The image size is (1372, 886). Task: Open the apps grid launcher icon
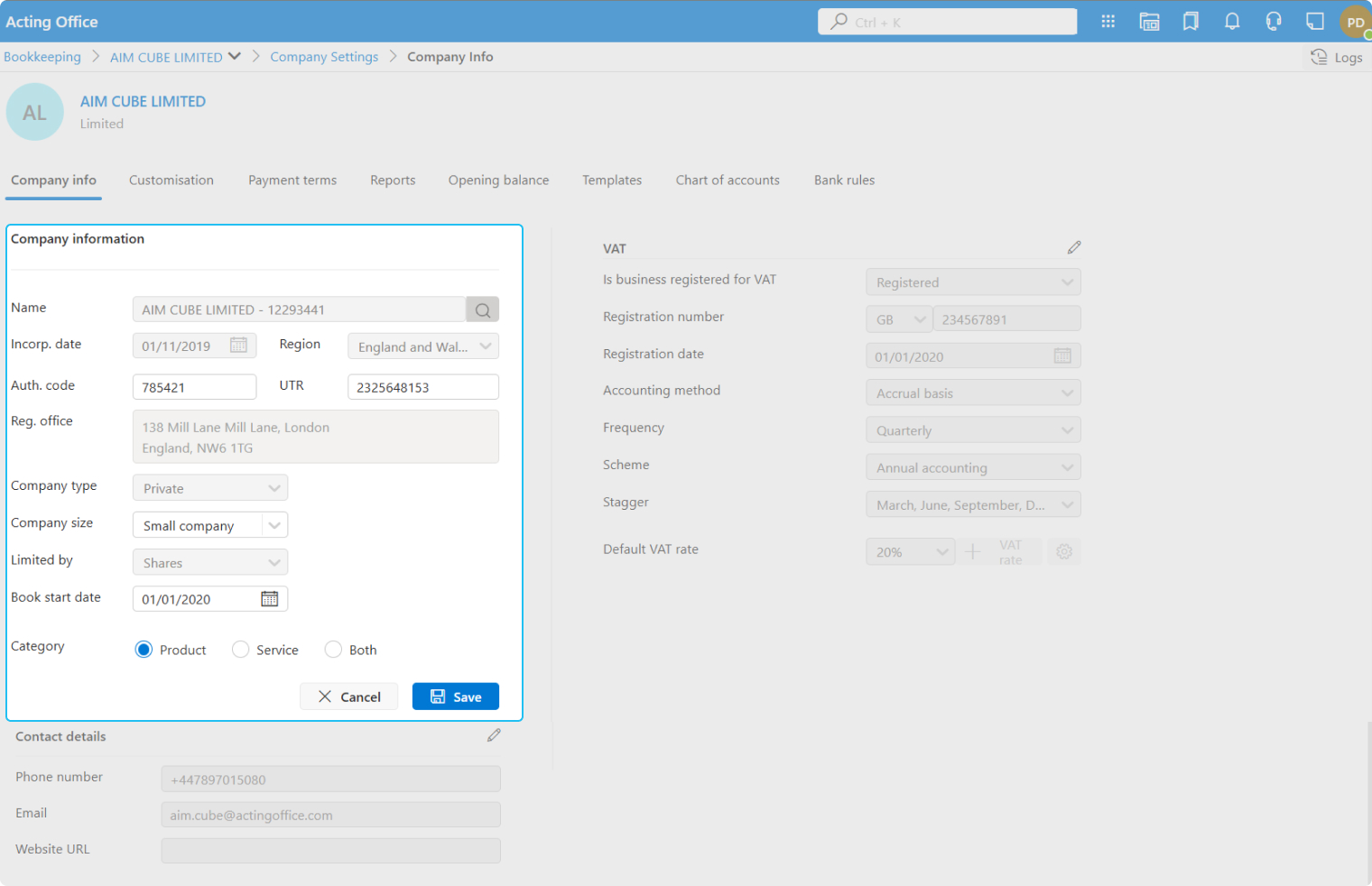pyautogui.click(x=1108, y=22)
